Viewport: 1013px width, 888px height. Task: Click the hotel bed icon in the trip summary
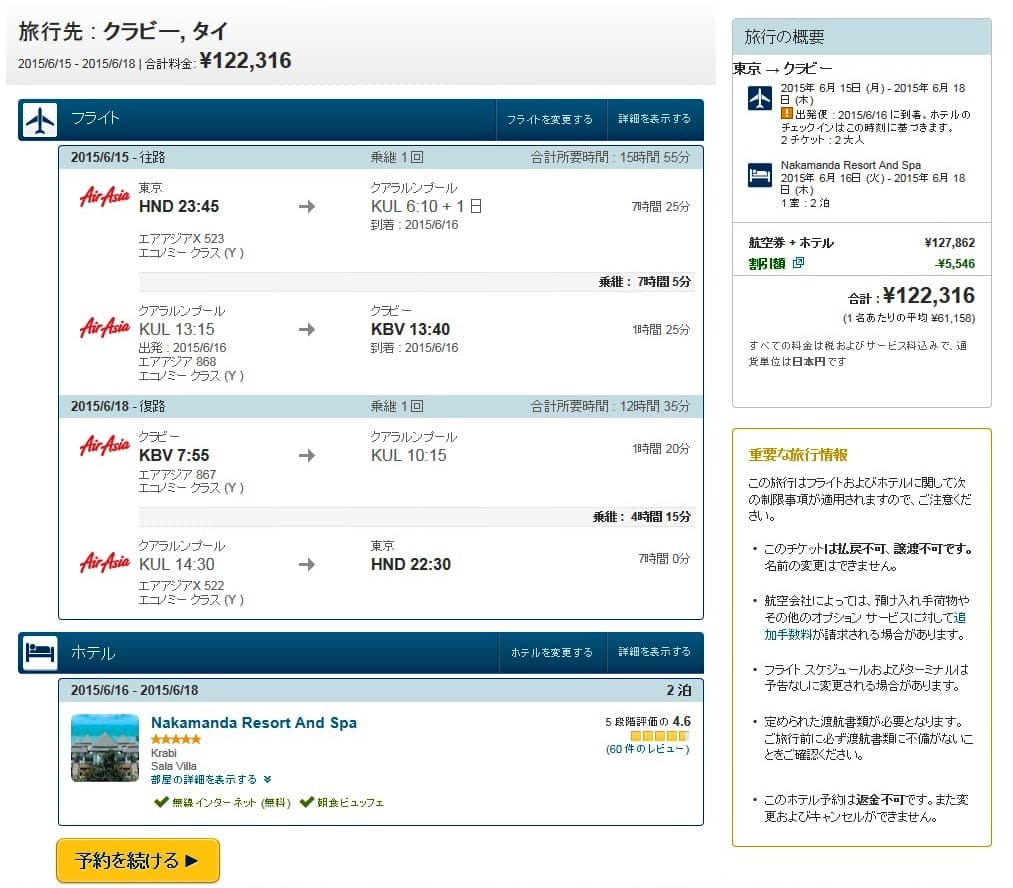pyautogui.click(x=760, y=176)
